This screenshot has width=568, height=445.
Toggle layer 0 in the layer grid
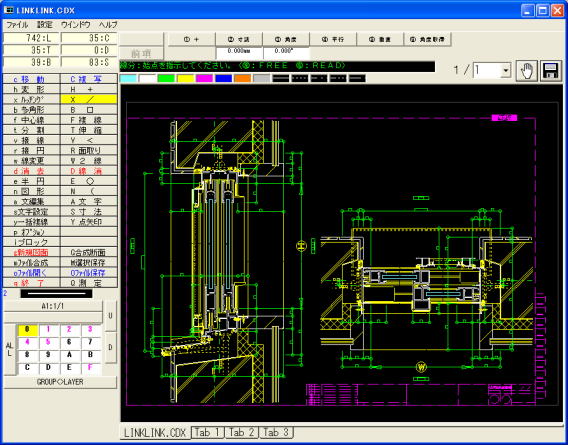[x=27, y=330]
